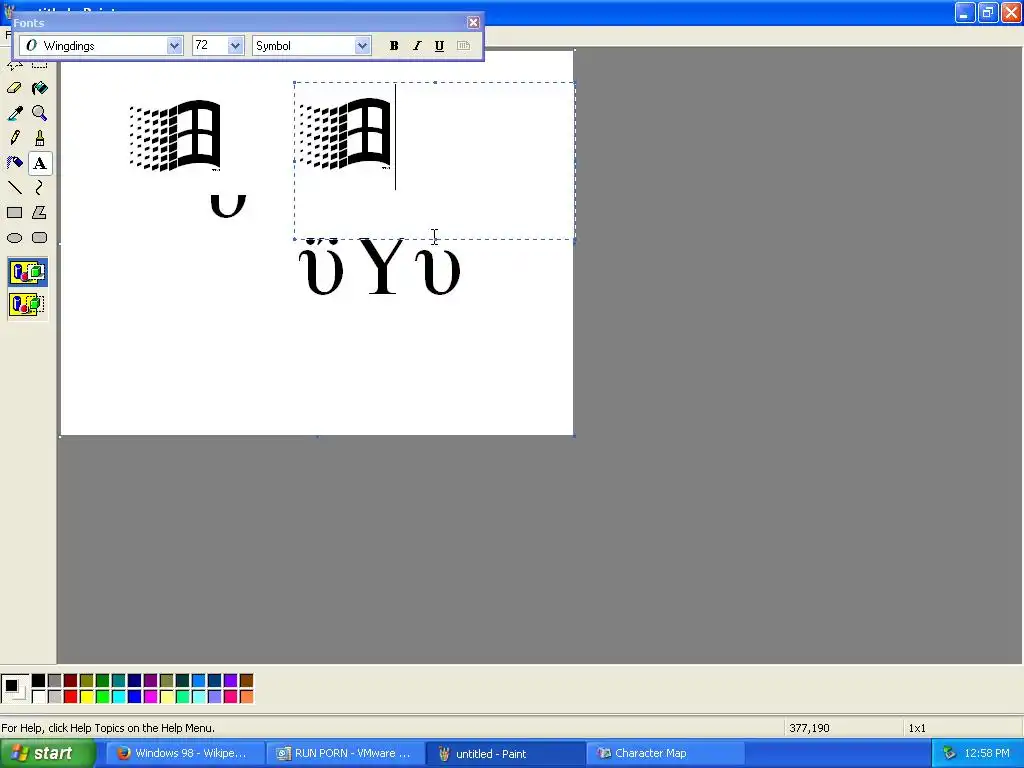The image size is (1024, 768).
Task: Click the status bar size readout 1x1
Action: click(x=917, y=728)
